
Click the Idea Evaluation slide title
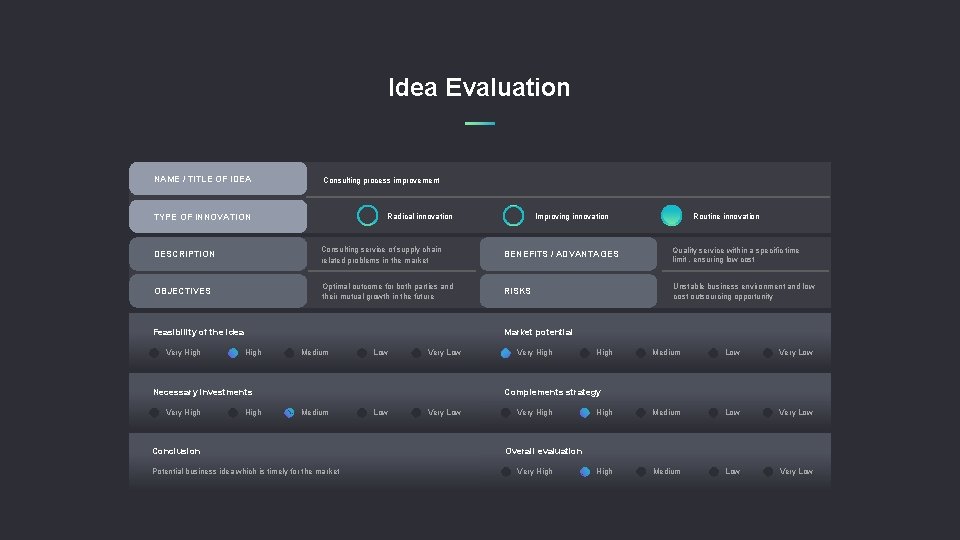pyautogui.click(x=479, y=88)
